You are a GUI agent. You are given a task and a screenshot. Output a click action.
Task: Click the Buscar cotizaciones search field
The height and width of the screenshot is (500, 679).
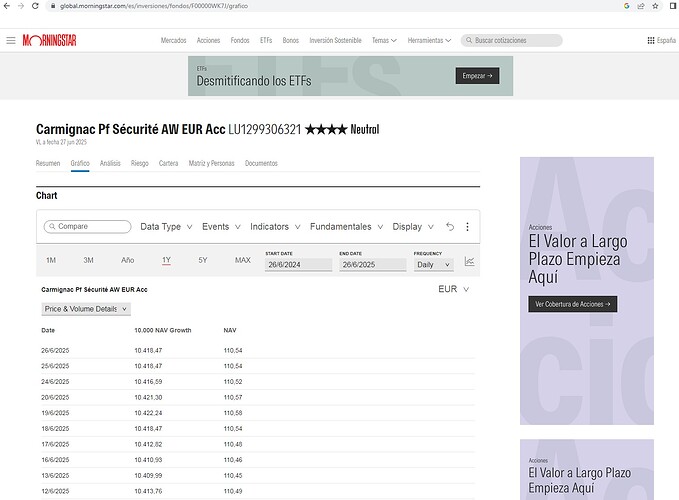[x=512, y=40]
